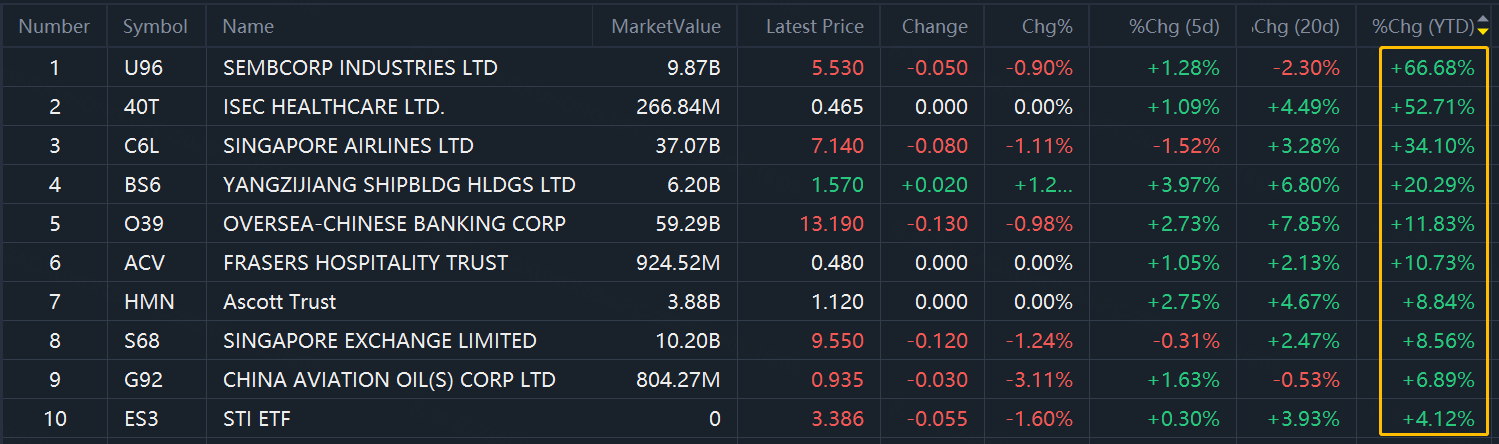Click 20d change +7.85%
This screenshot has height=444, width=1499.
pos(1304,224)
